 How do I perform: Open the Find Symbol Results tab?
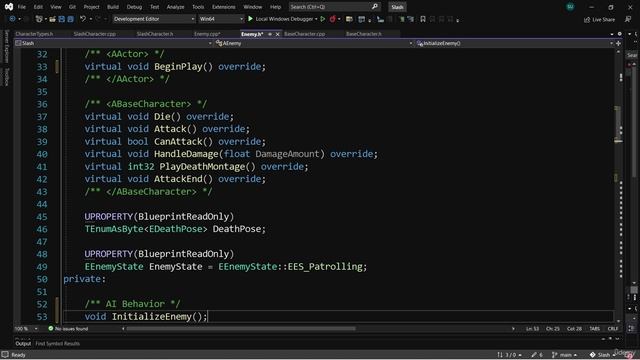[58, 344]
